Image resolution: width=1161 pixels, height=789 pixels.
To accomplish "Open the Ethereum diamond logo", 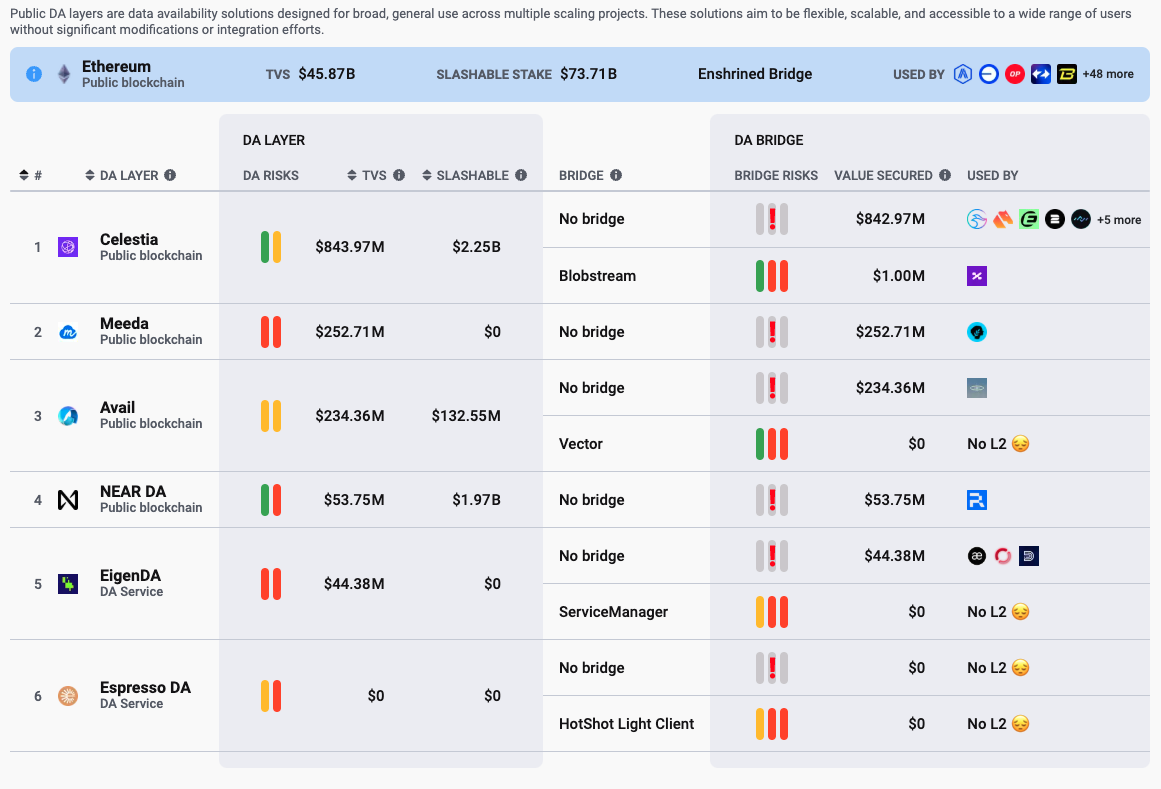I will [64, 74].
